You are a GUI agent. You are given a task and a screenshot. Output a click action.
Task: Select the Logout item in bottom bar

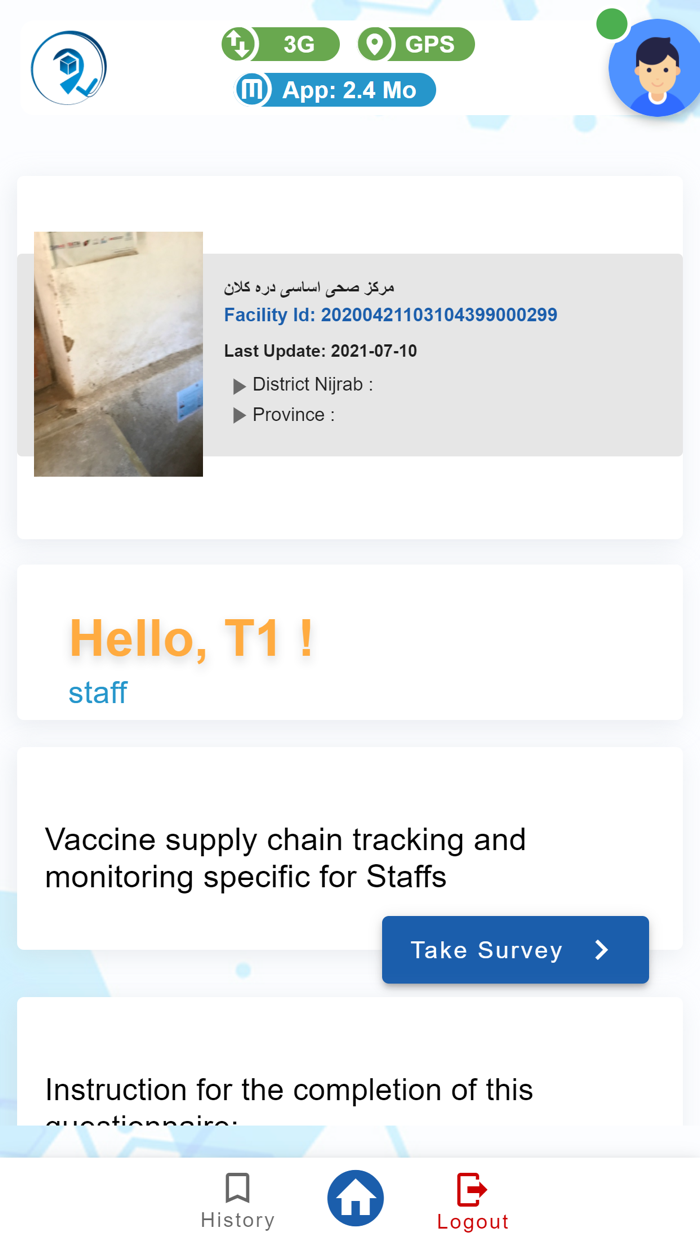pyautogui.click(x=473, y=1221)
